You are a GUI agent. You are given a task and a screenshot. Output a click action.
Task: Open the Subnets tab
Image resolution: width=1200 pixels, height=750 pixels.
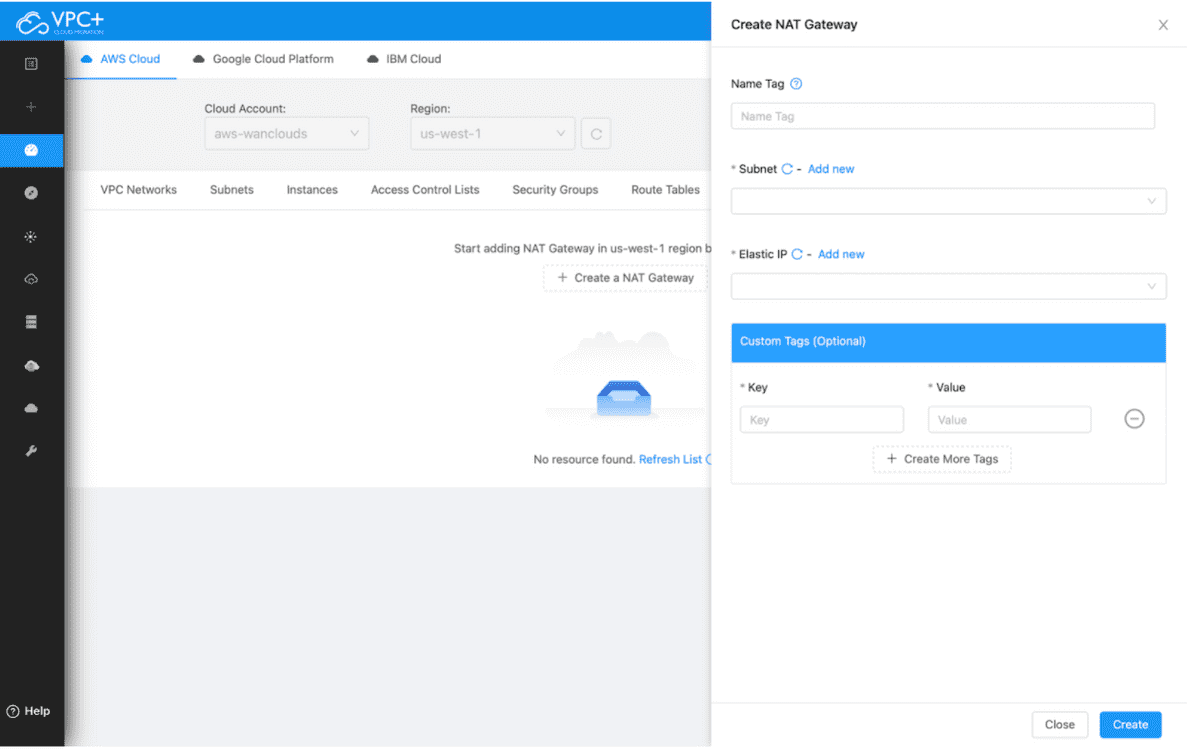pos(232,190)
